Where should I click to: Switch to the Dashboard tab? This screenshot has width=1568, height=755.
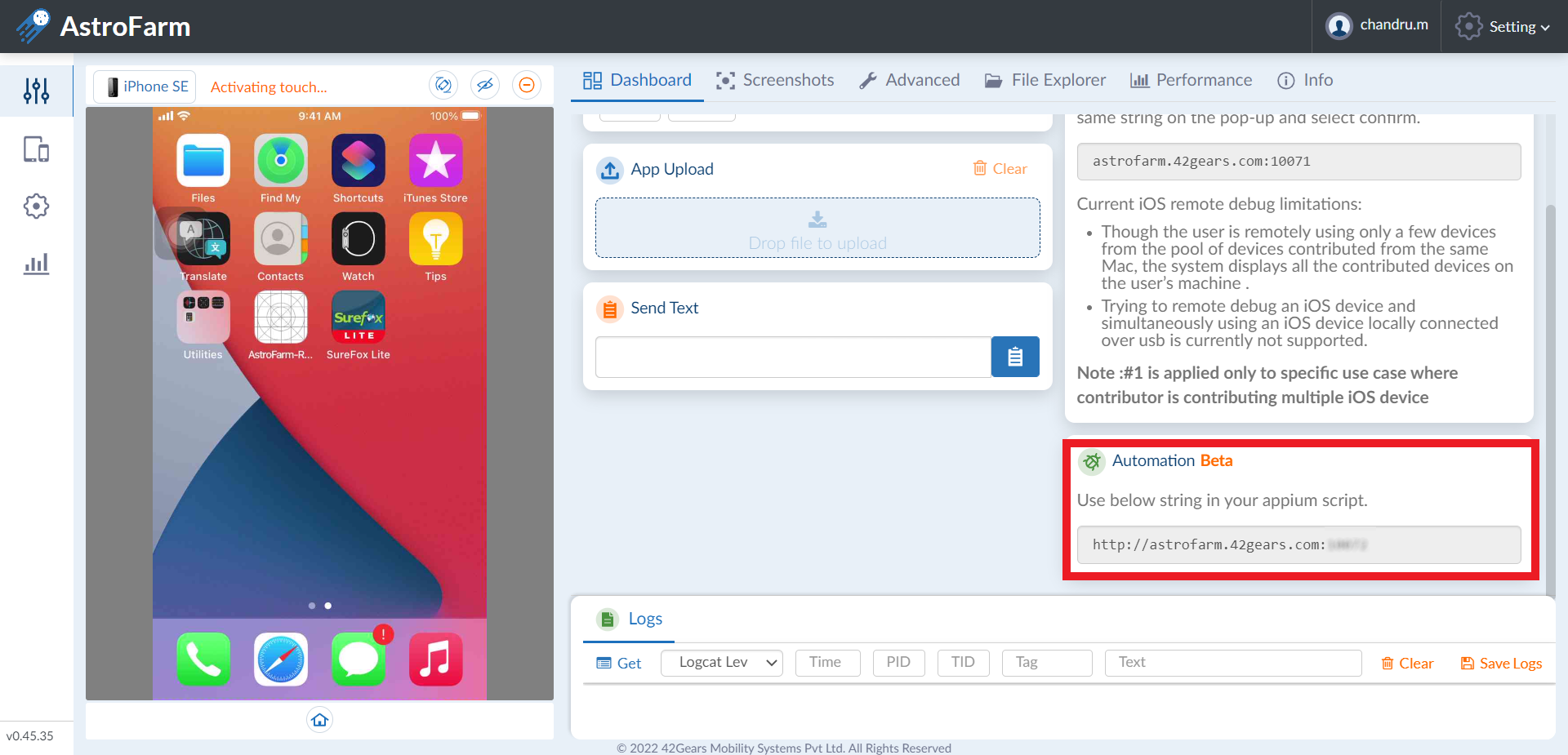[x=637, y=80]
